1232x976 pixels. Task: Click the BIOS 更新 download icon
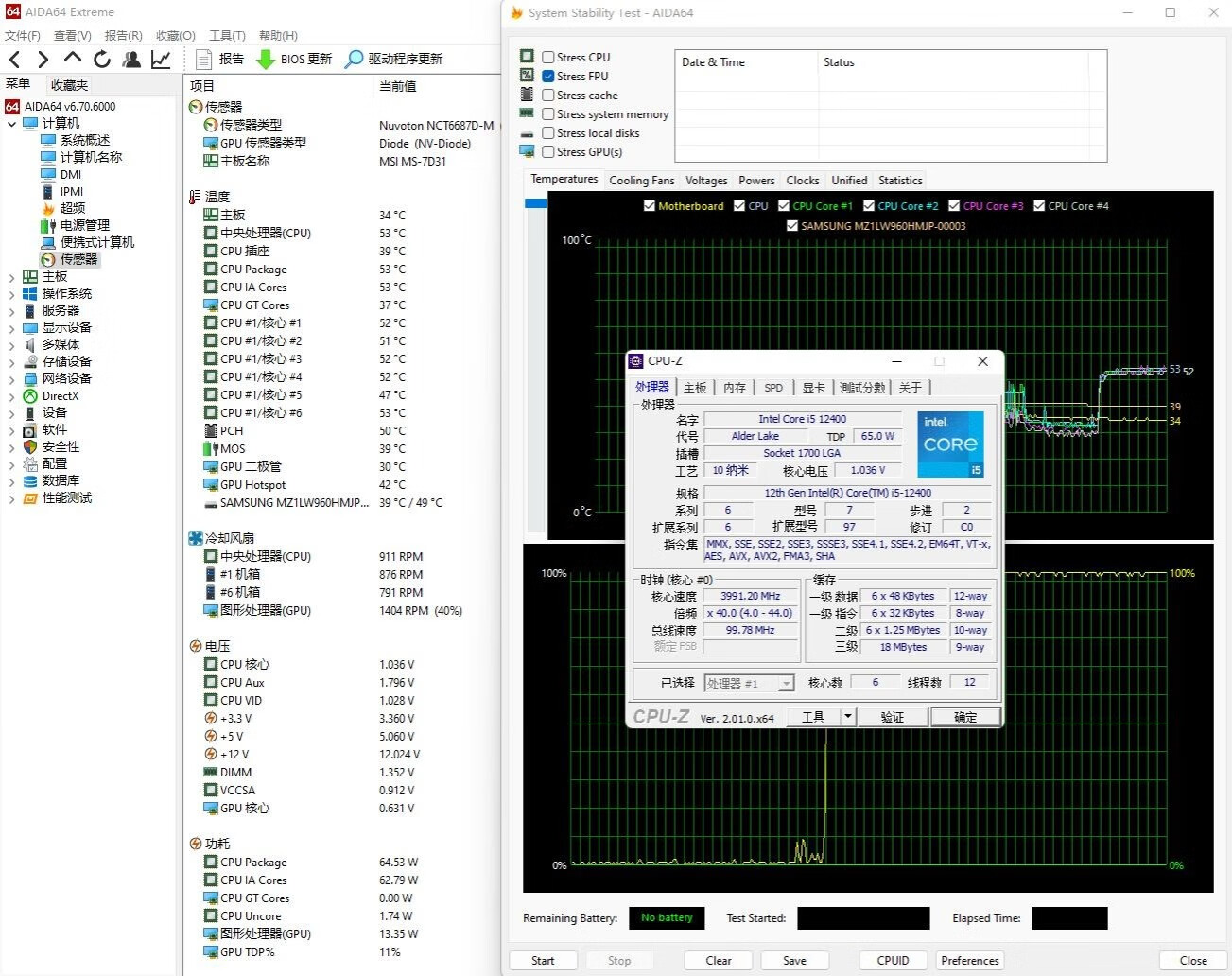tap(266, 59)
